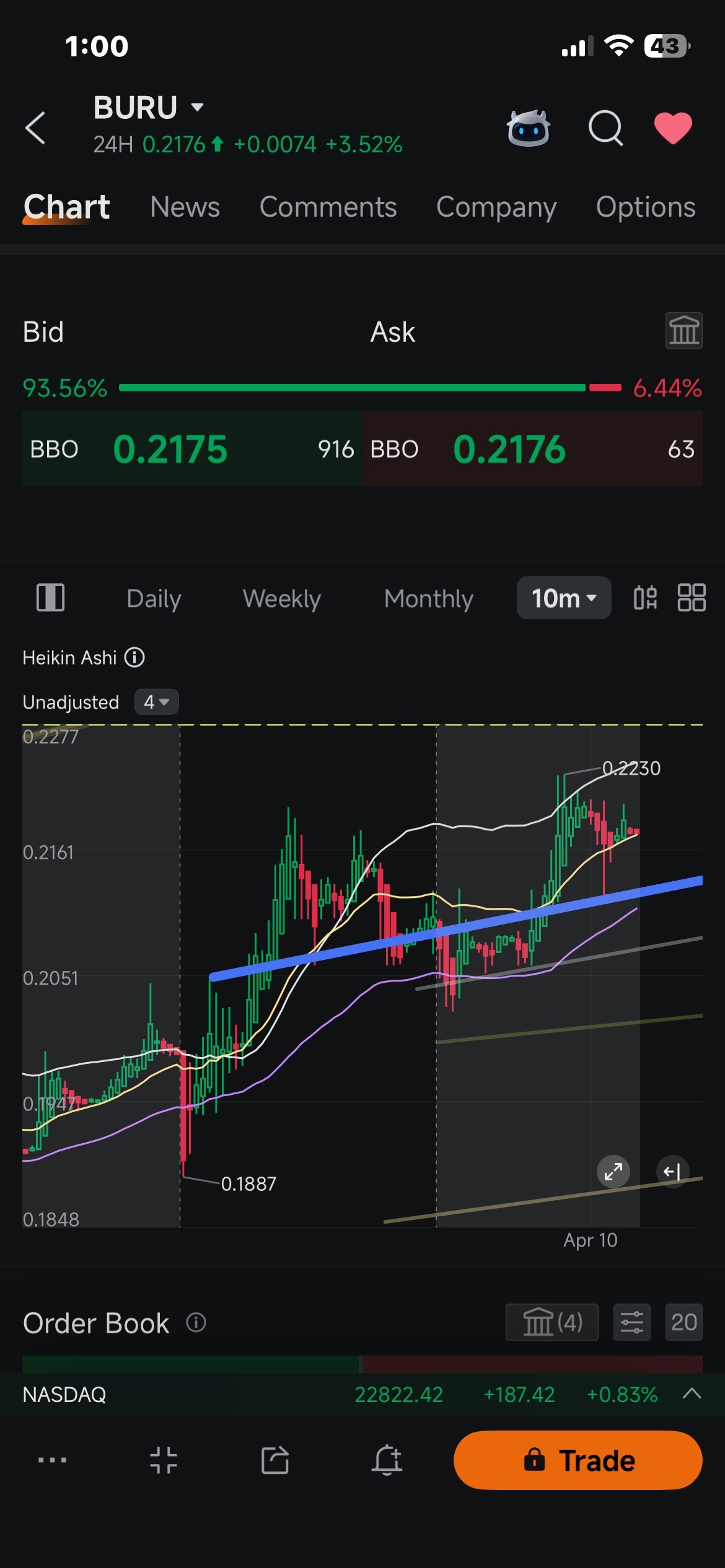725x1568 pixels.
Task: Switch to the News tab
Action: tap(185, 207)
